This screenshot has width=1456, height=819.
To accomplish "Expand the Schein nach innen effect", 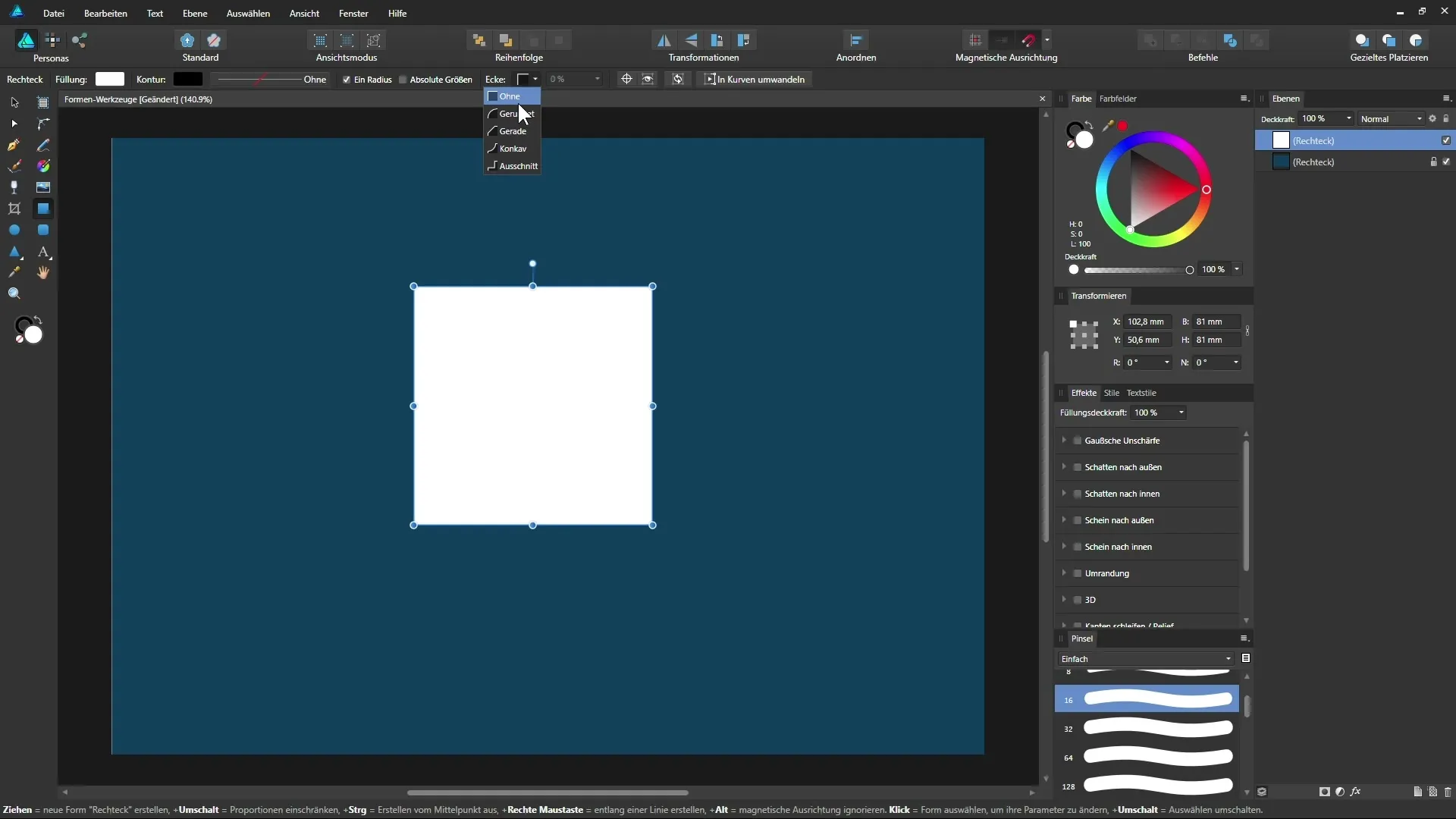I will click(x=1064, y=547).
